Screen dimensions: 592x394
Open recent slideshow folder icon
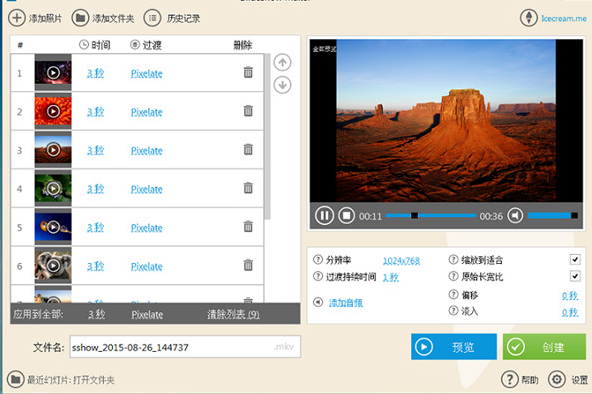click(15, 379)
